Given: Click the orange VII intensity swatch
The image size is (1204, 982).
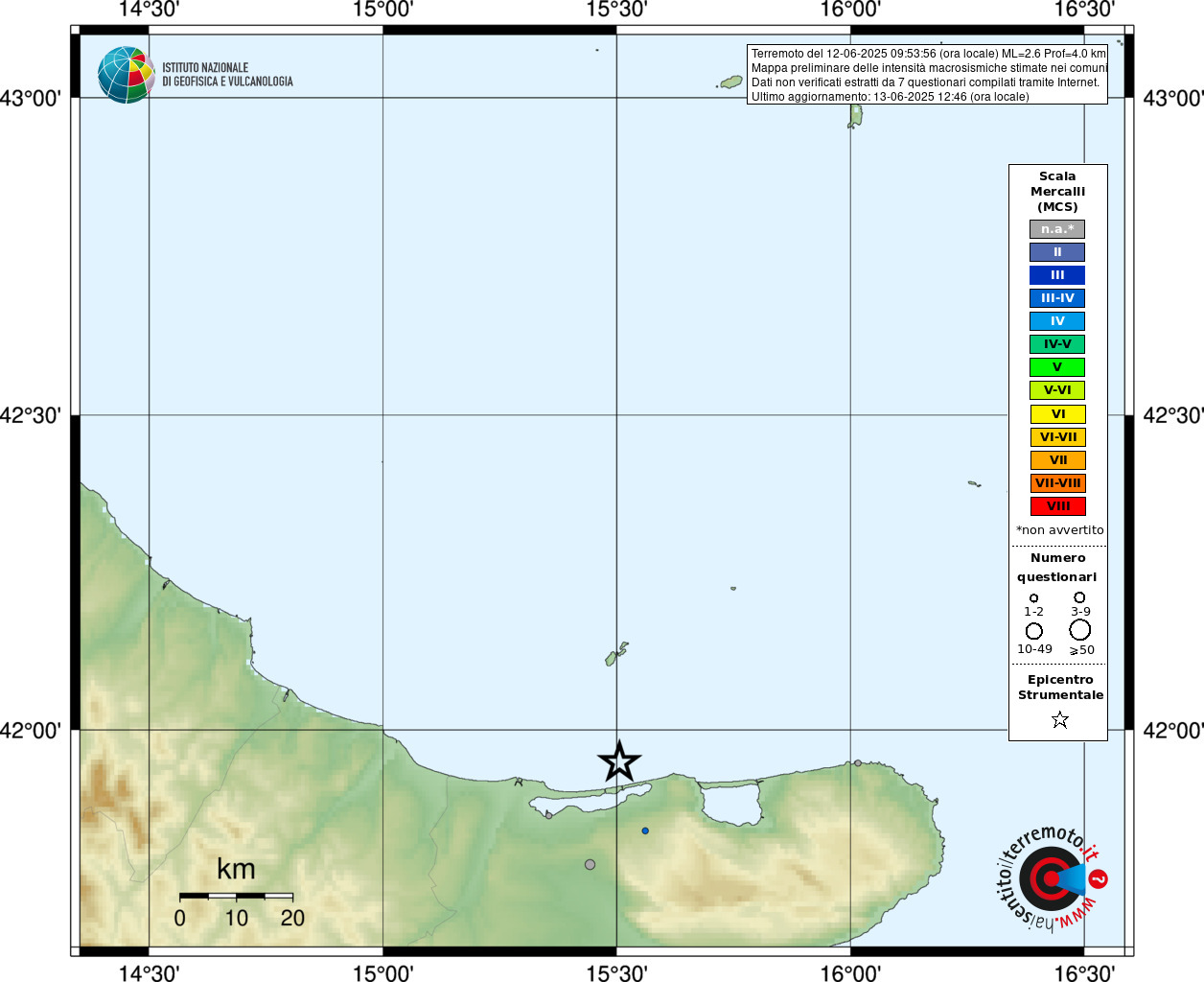Looking at the screenshot, I should click(x=1057, y=460).
